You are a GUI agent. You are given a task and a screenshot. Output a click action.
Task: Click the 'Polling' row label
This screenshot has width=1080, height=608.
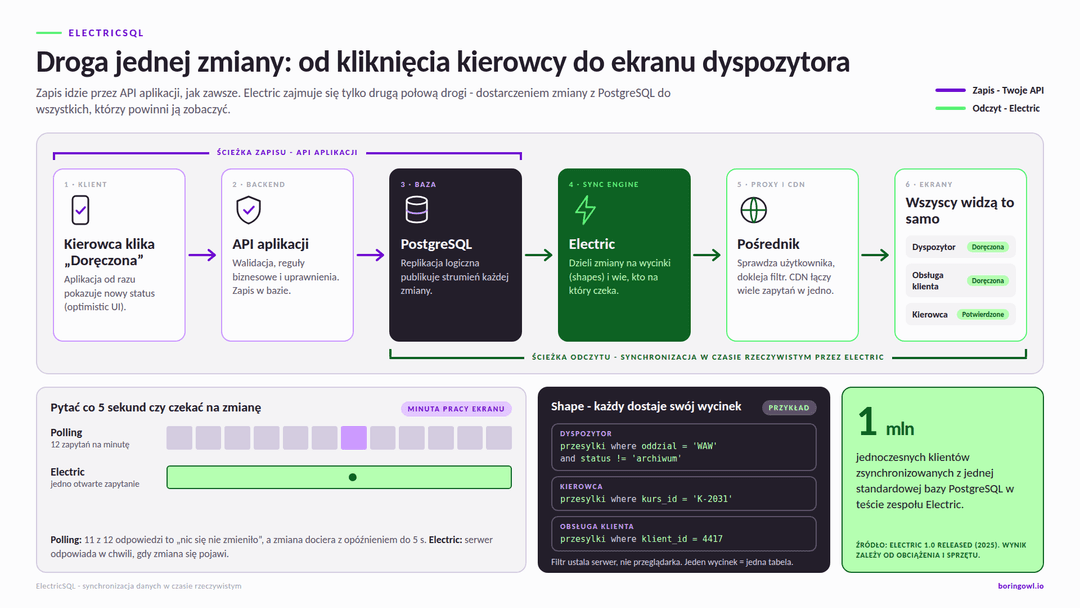[66, 432]
